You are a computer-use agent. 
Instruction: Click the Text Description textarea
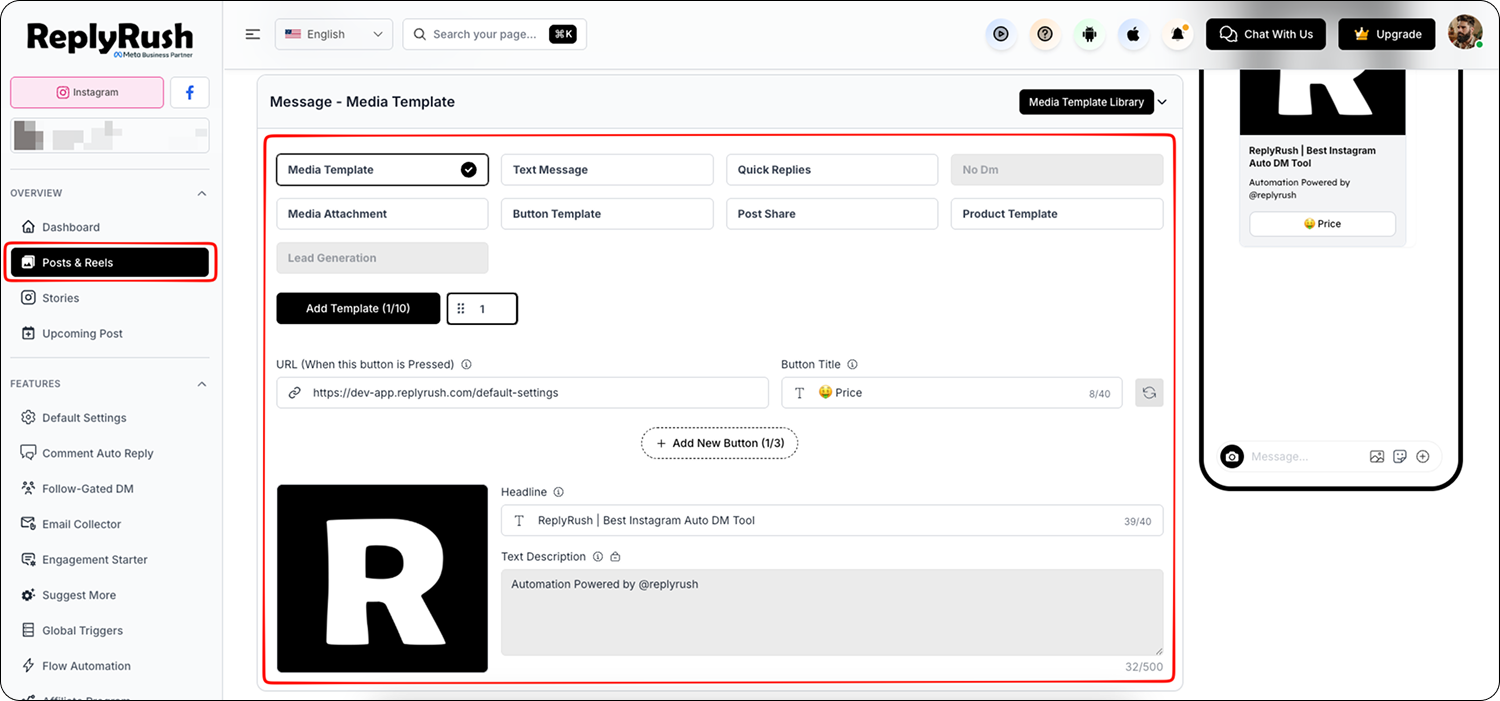832,613
